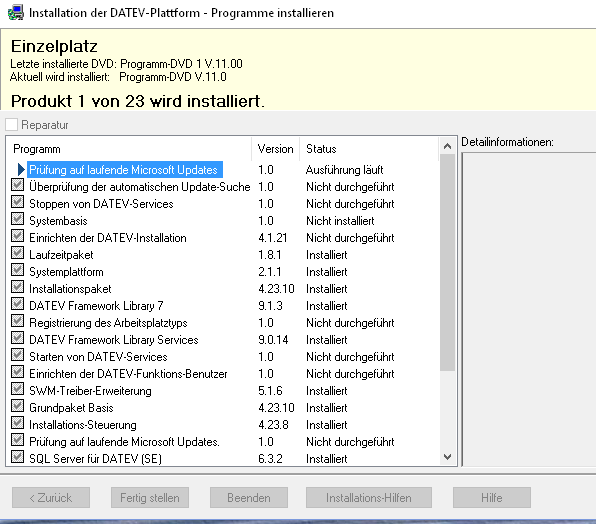Click the blue arrow marker of the running item
This screenshot has height=524, width=596.
[21, 170]
